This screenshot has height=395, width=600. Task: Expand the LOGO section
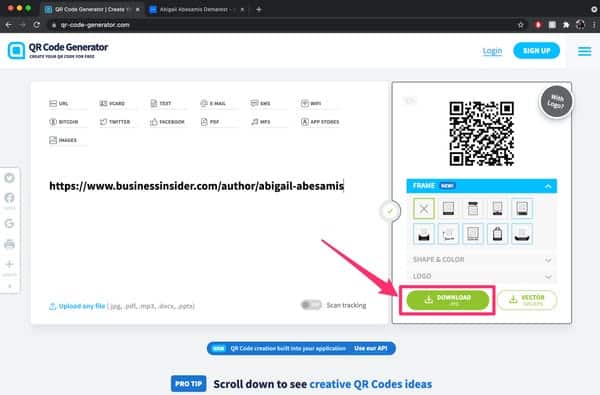[481, 276]
